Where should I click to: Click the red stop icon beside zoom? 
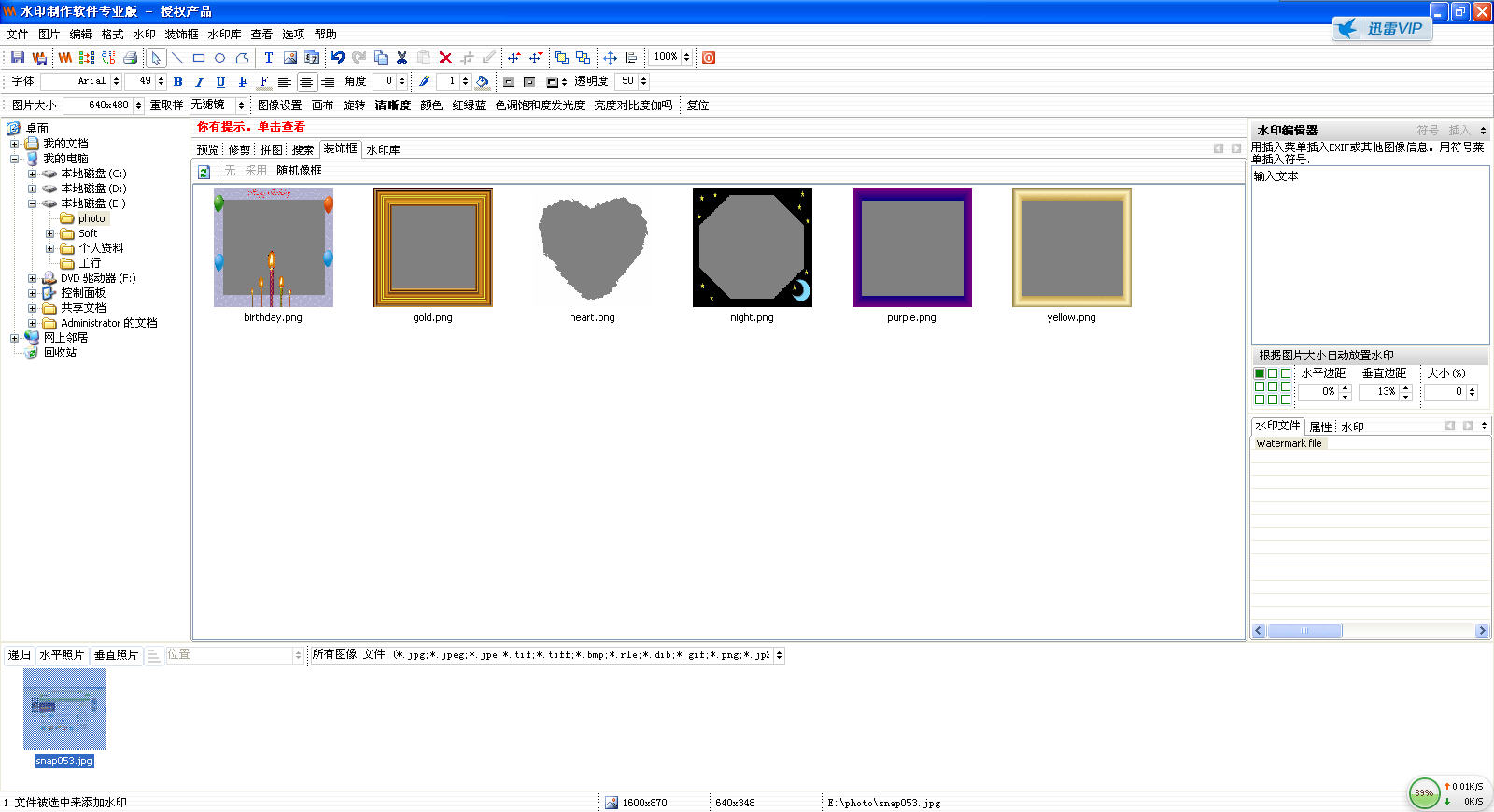pos(709,58)
